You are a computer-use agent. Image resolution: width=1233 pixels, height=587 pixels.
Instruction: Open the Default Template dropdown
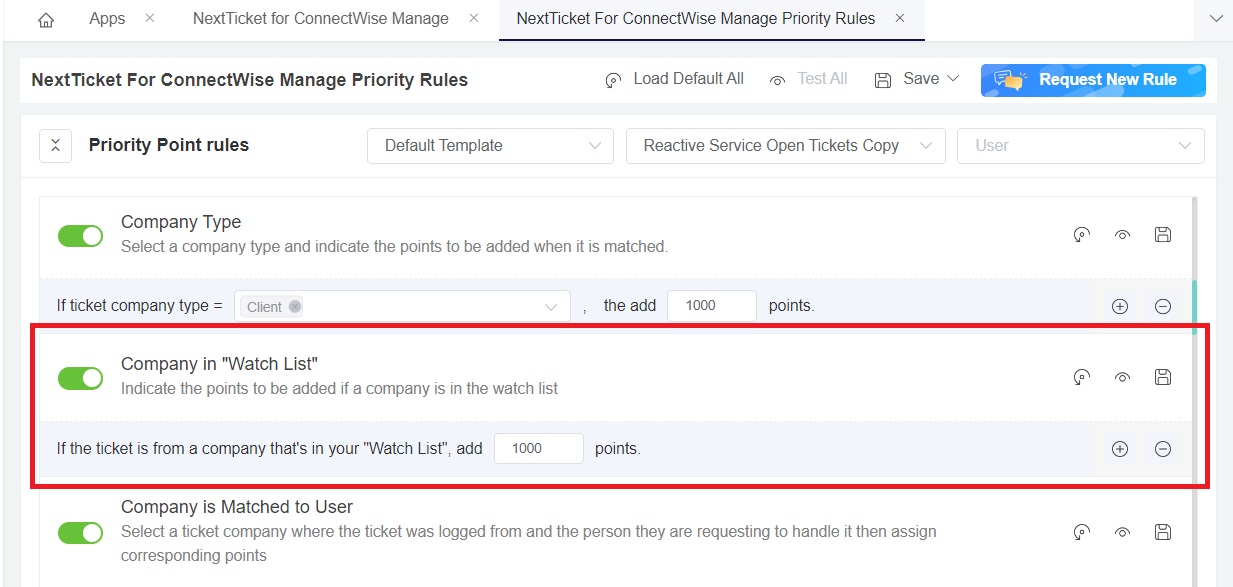click(489, 145)
